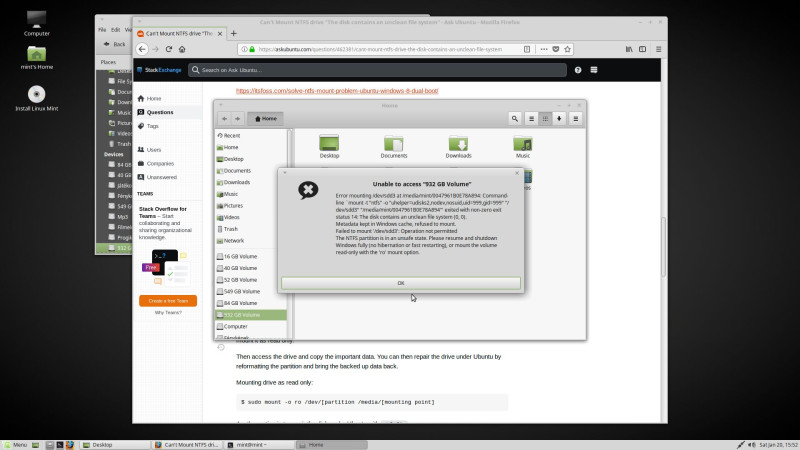Select Computer in the Home window sidebar
Image resolution: width=800 pixels, height=450 pixels.
[251, 327]
